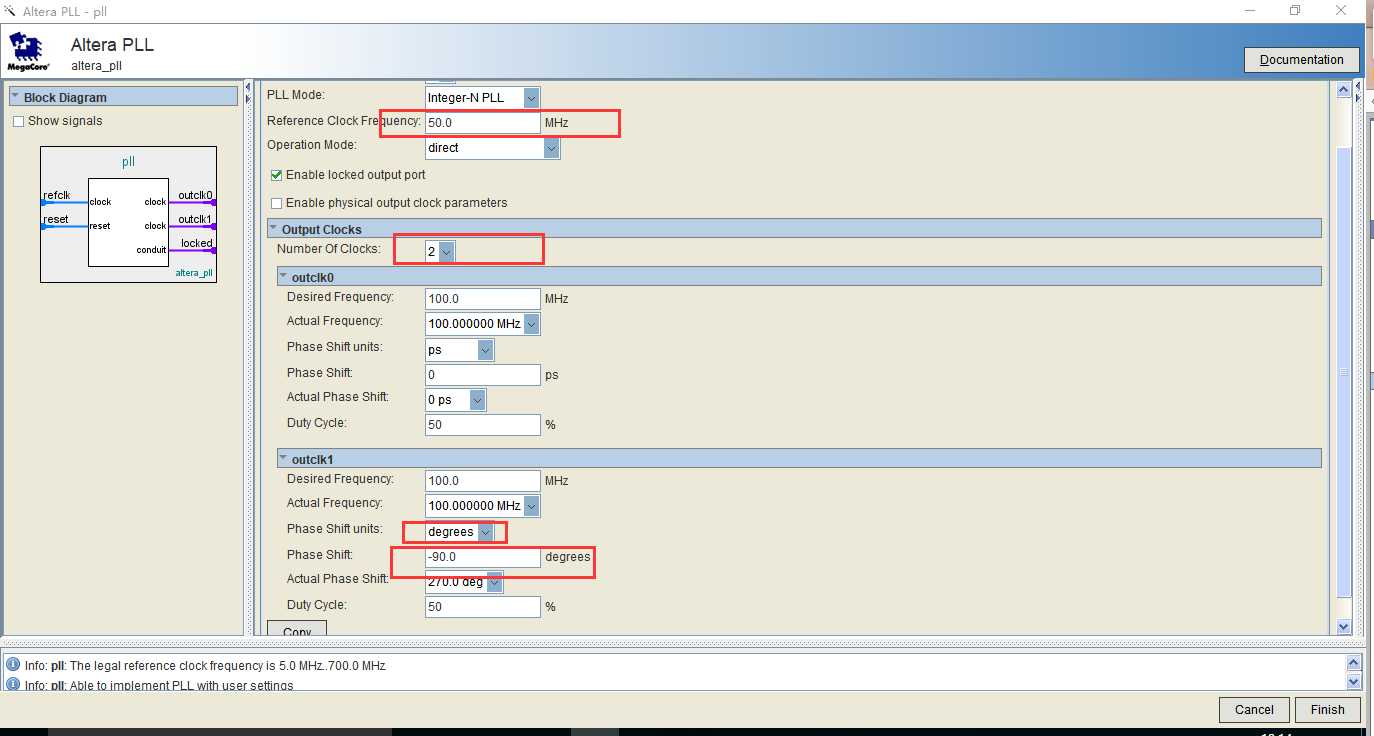The image size is (1374, 736).
Task: Click the Reference Clock Frequency field
Action: point(483,122)
